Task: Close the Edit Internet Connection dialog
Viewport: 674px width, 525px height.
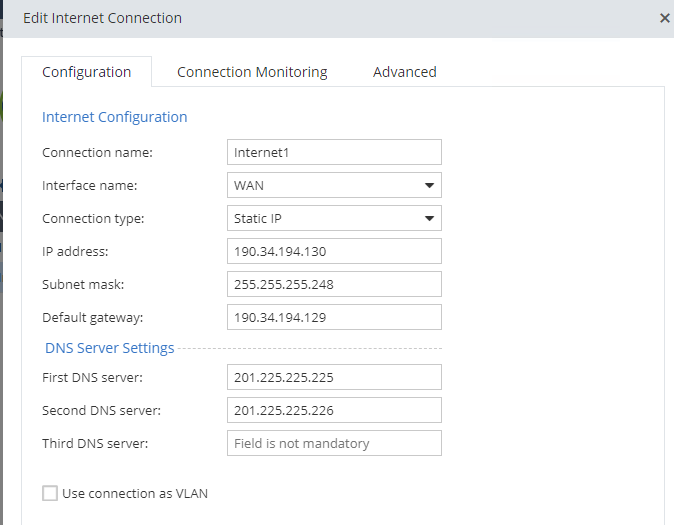Action: 665,18
